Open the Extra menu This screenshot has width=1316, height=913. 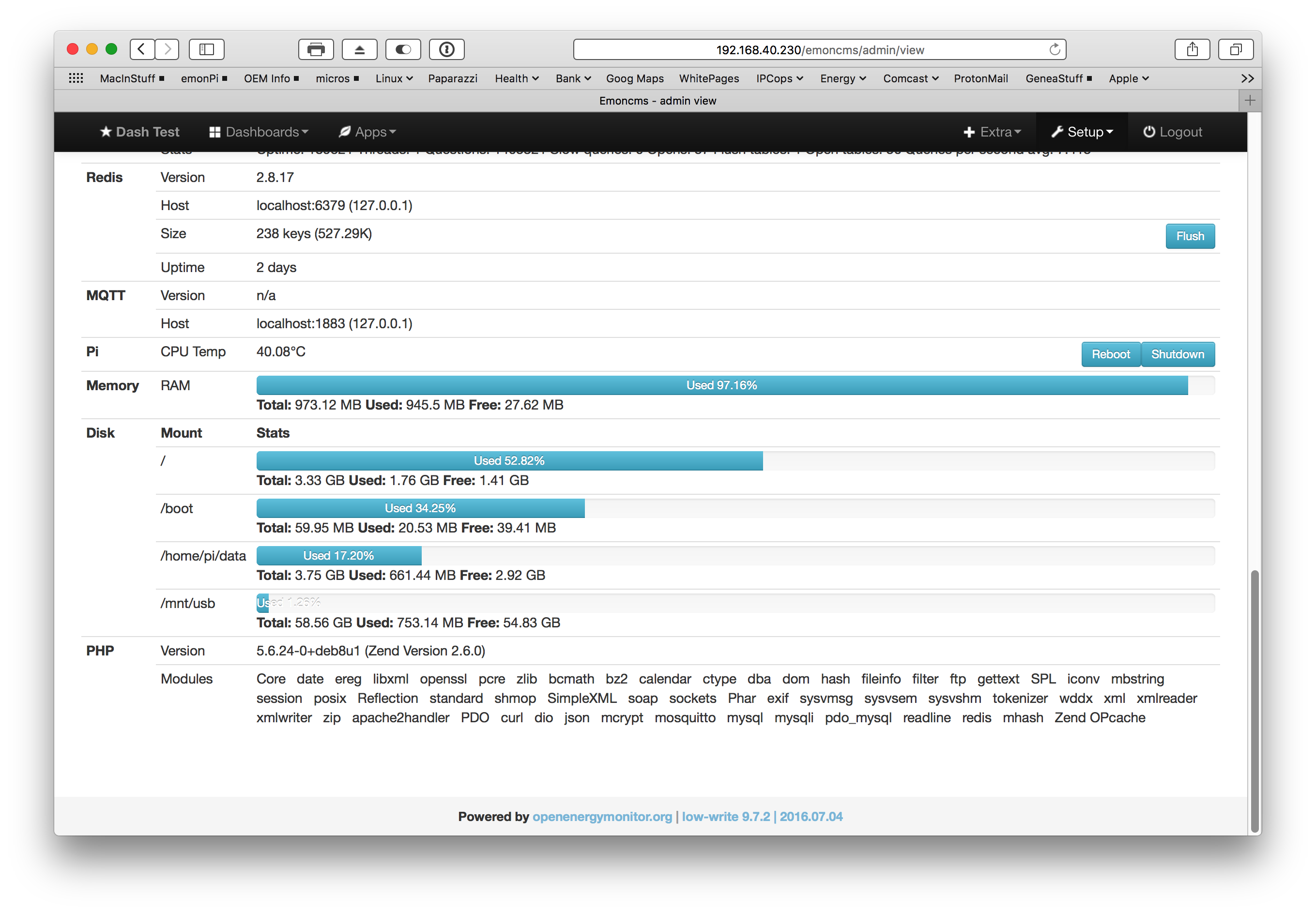[x=992, y=132]
